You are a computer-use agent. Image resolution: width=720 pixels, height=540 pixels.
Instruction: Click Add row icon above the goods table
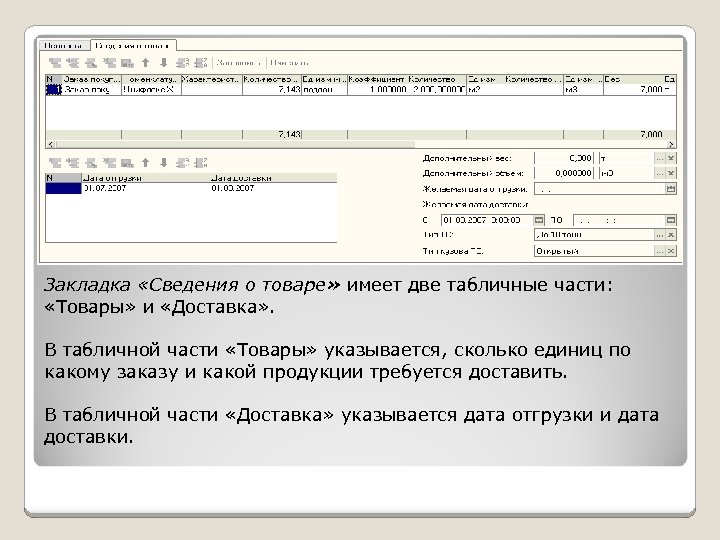pos(55,62)
